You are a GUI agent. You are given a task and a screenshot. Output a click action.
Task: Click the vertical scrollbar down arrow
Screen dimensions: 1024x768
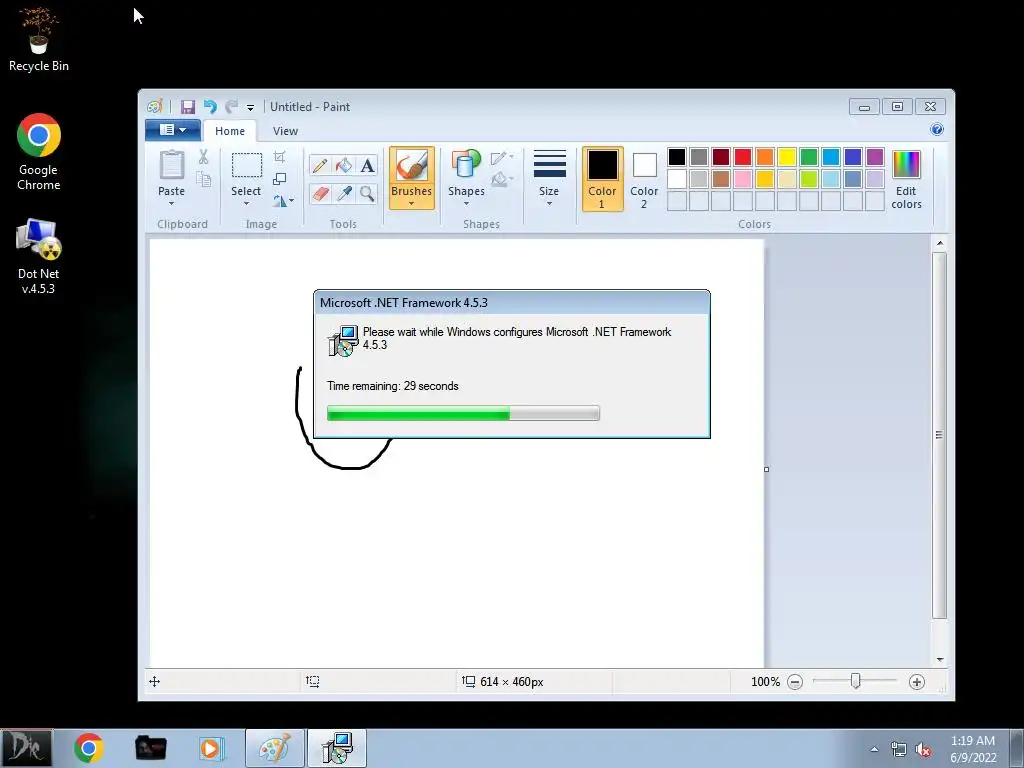(x=940, y=660)
